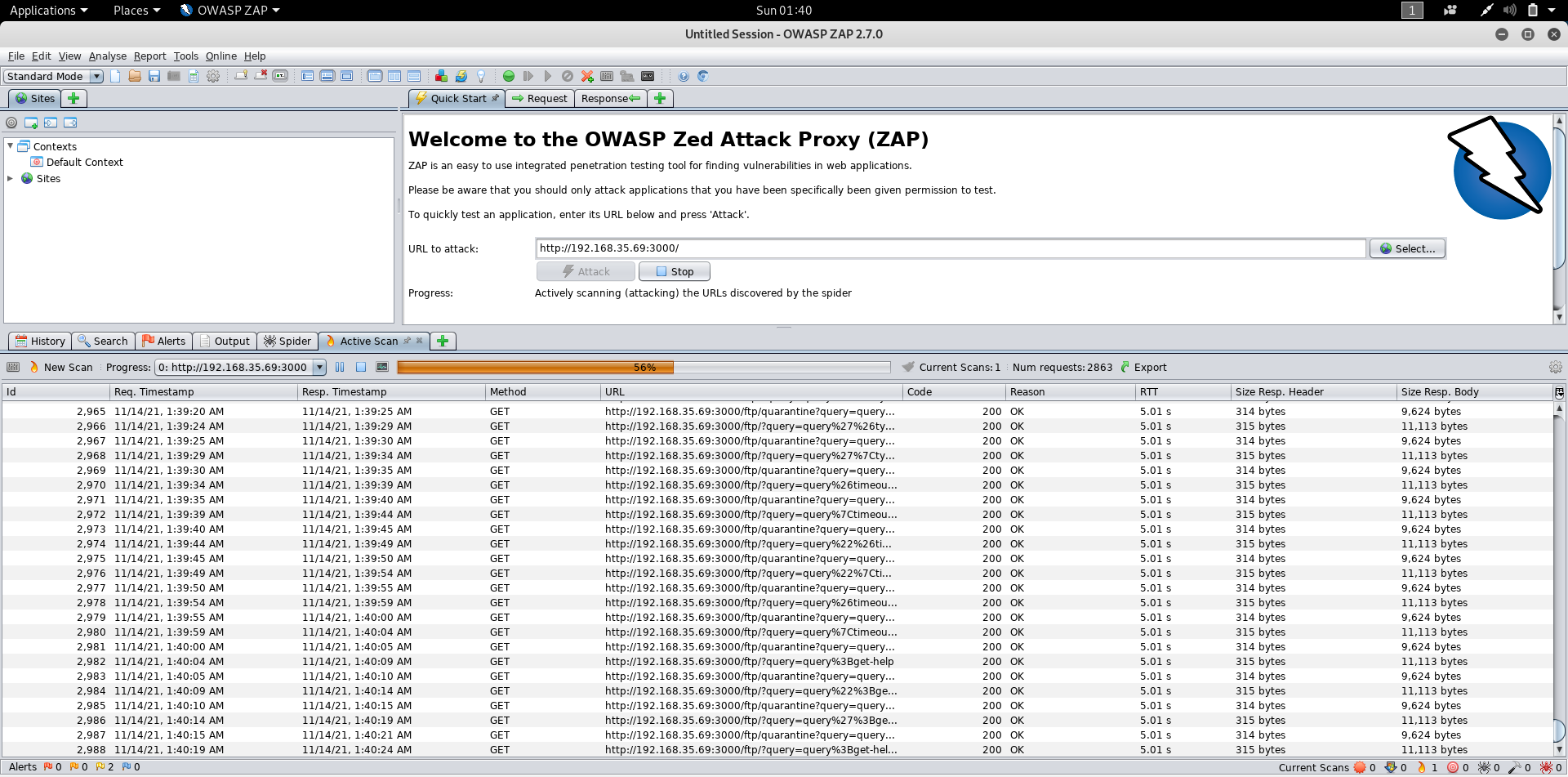The width and height of the screenshot is (1568, 777).
Task: Click the requests table vertical scrollbar
Action: (1559, 579)
